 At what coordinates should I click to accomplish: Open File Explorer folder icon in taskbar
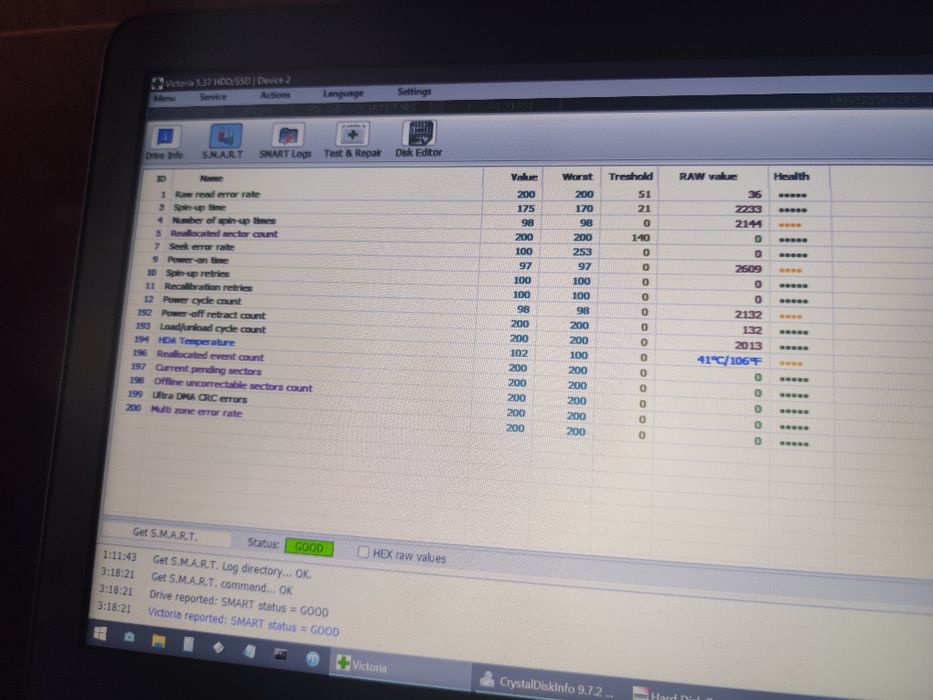[x=158, y=640]
